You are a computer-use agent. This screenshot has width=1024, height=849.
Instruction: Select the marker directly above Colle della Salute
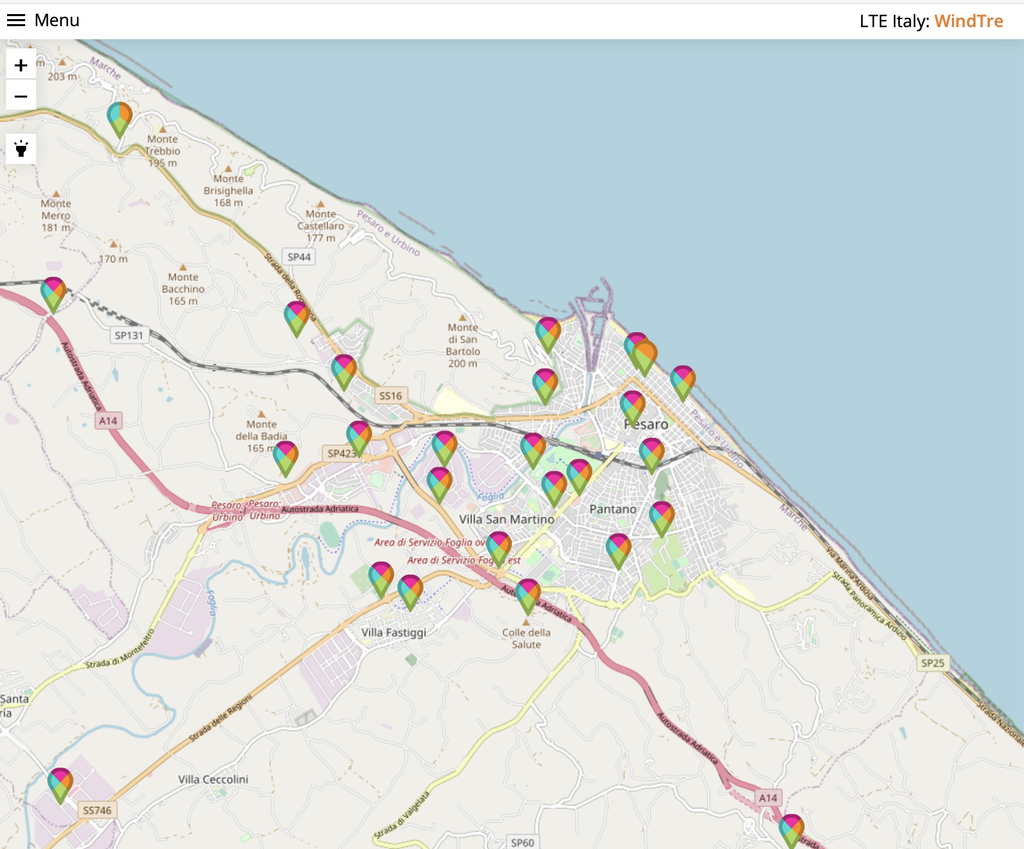(x=528, y=595)
